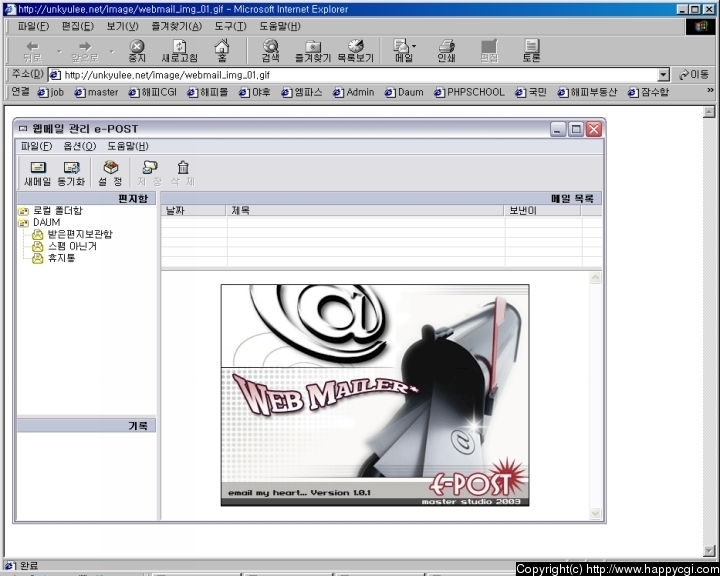Click the 받은편지보관함 mailbox icon
The width and height of the screenshot is (720, 576).
[38, 235]
